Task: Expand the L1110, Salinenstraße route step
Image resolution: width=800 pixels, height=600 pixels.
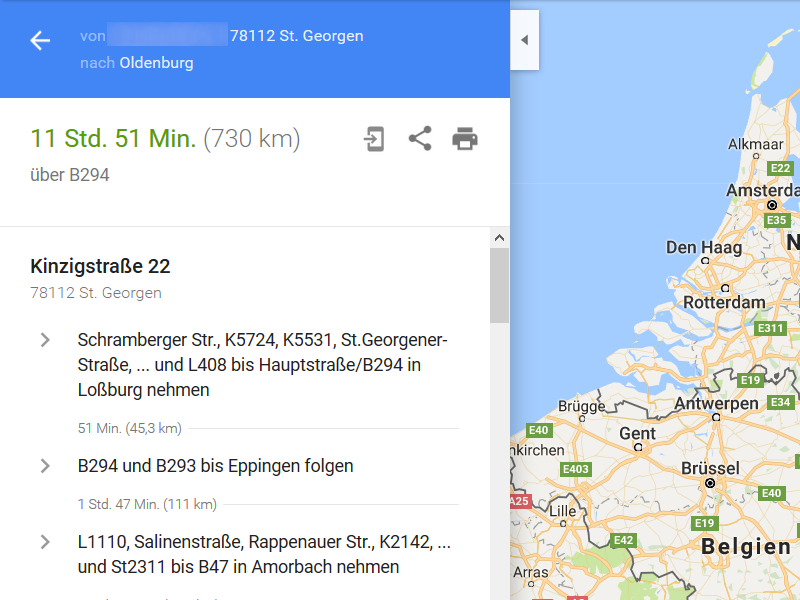Action: click(45, 542)
